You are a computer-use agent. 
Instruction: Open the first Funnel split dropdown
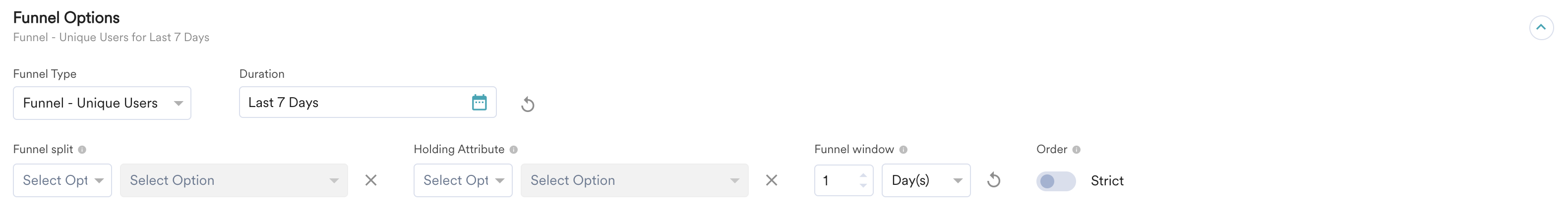62,180
